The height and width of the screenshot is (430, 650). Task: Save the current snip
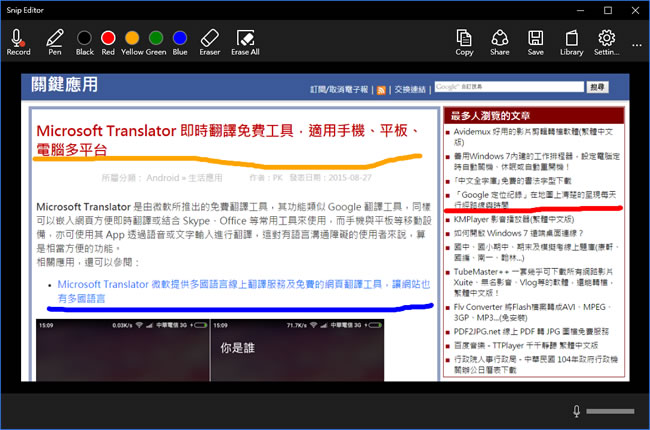pos(536,42)
